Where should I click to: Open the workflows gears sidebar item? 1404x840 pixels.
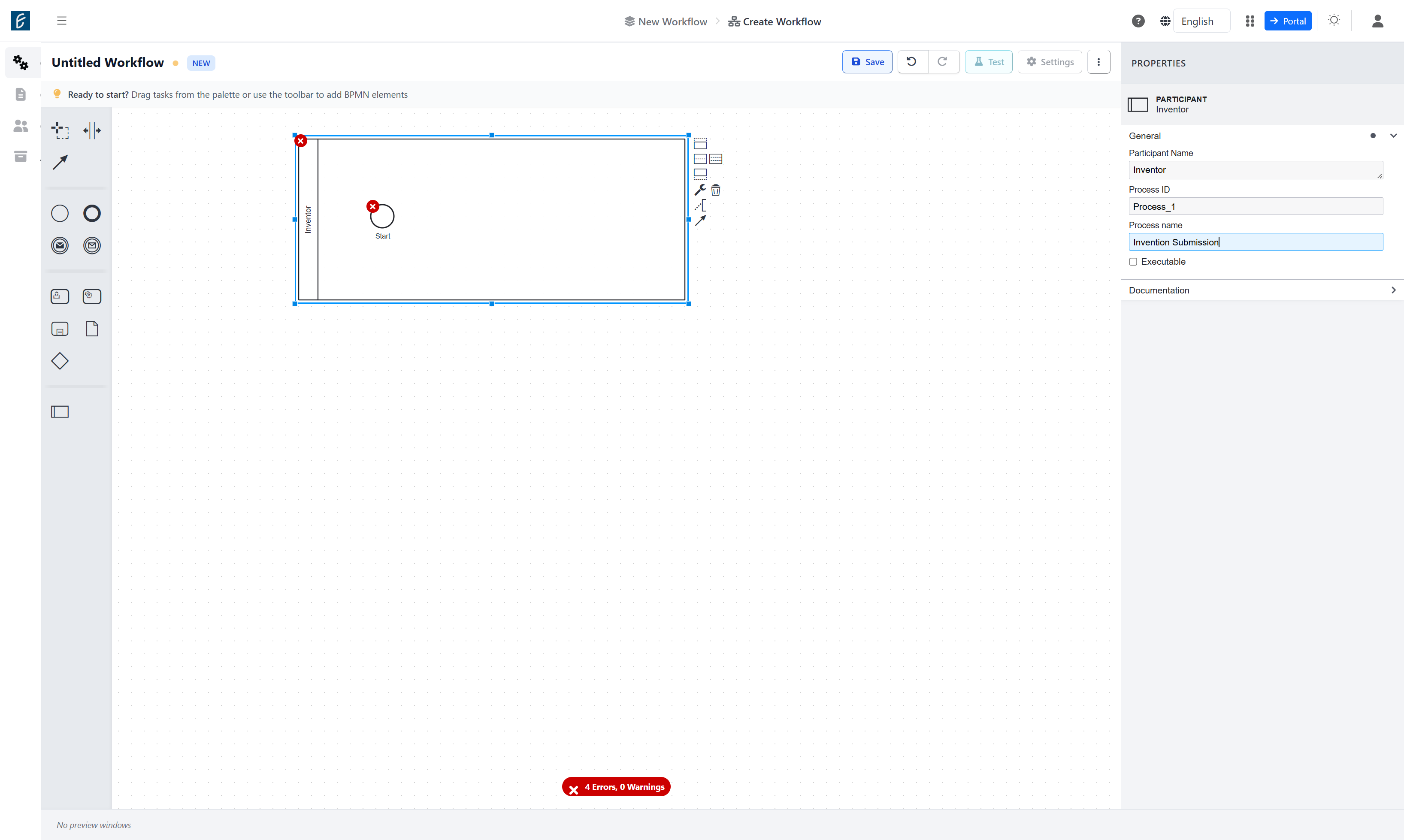coord(20,62)
